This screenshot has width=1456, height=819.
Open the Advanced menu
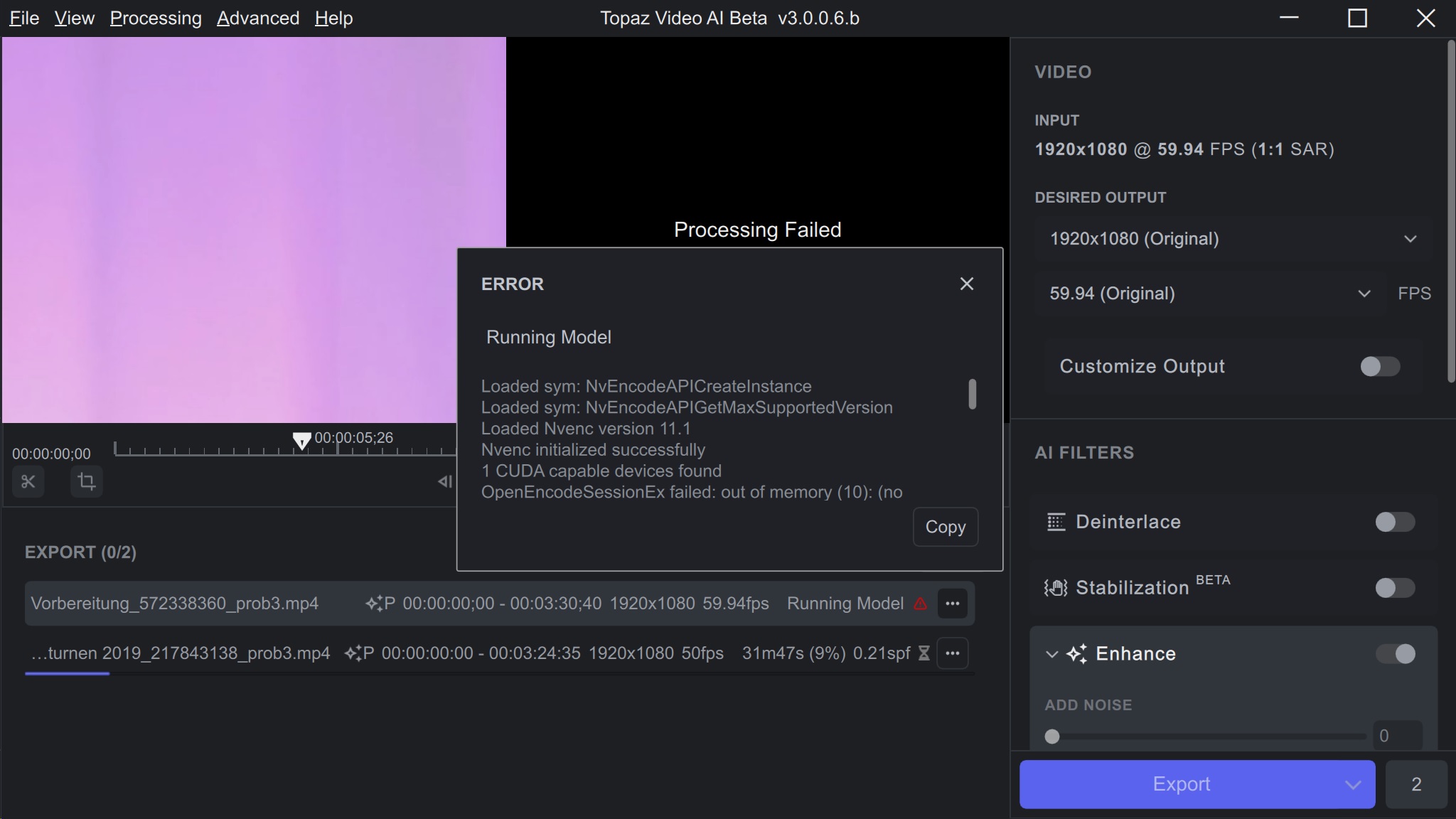[x=258, y=18]
